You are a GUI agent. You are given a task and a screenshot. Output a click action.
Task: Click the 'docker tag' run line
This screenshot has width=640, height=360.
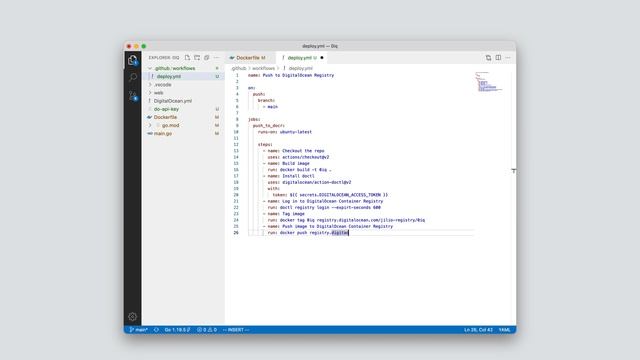(x=346, y=220)
